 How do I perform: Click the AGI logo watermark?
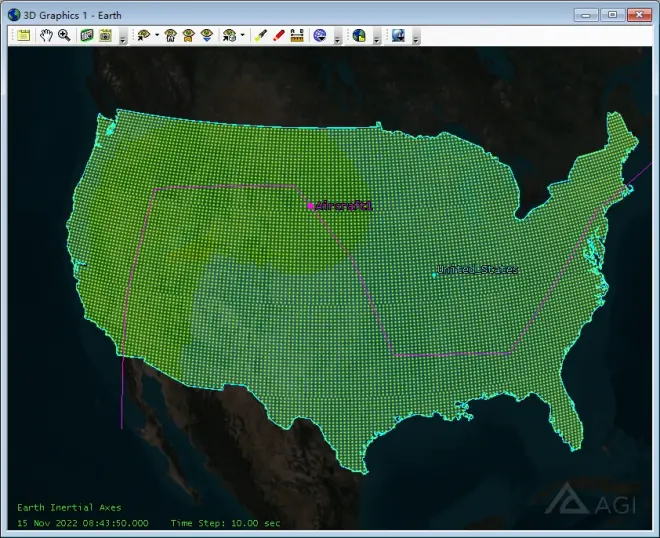pyautogui.click(x=593, y=504)
